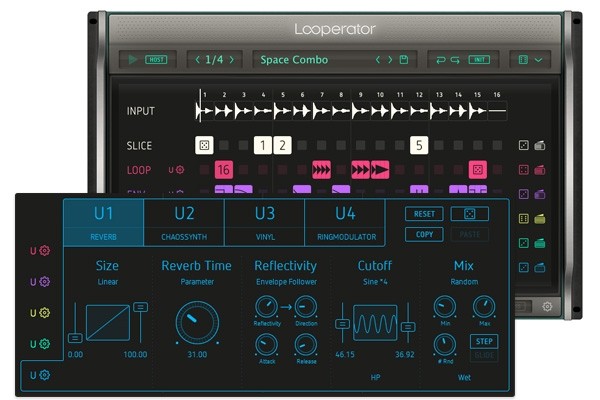Decrease step length left of 1/4
The height and width of the screenshot is (400, 600).
[197, 59]
